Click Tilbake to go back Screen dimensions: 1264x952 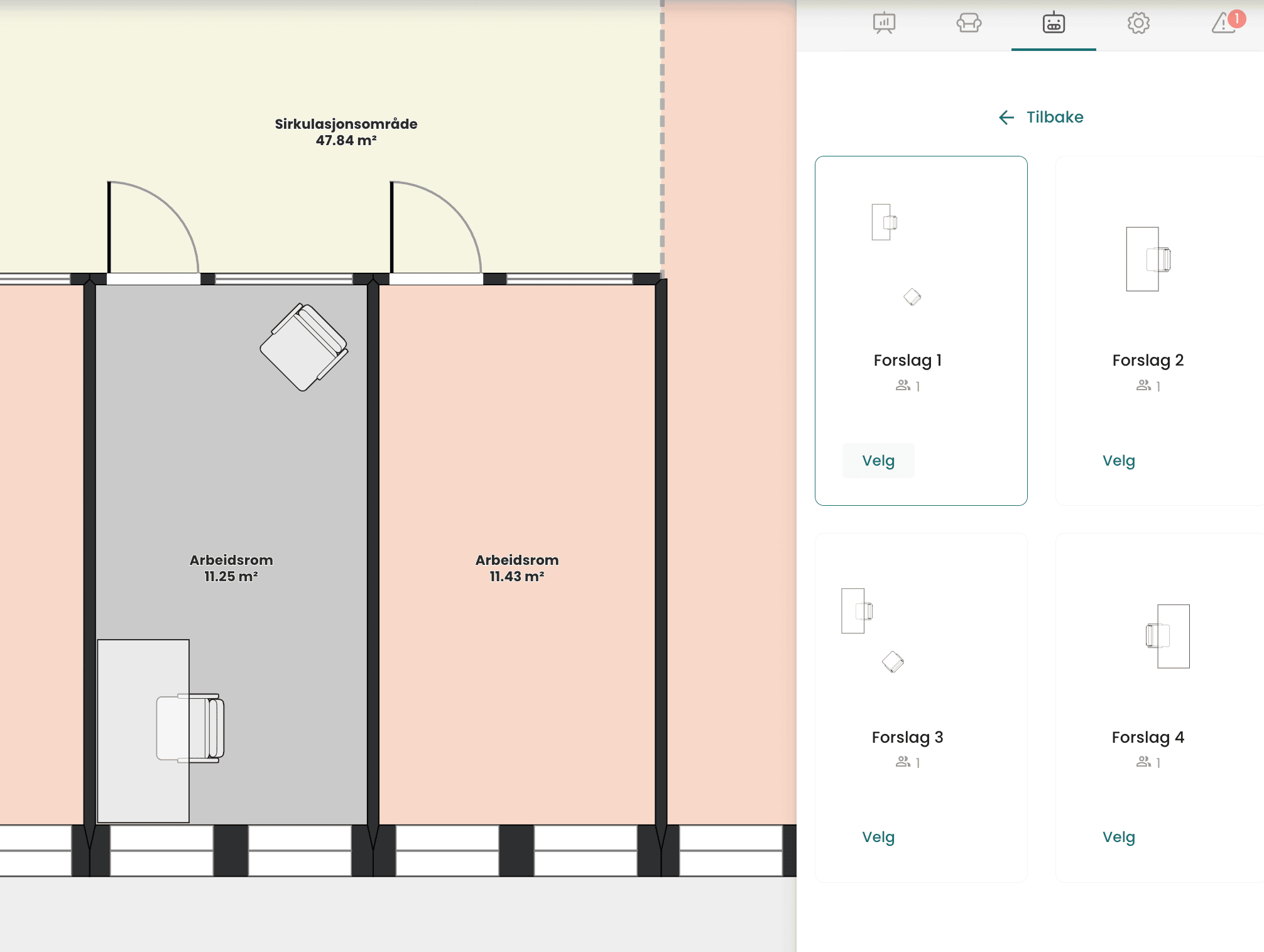(1055, 118)
